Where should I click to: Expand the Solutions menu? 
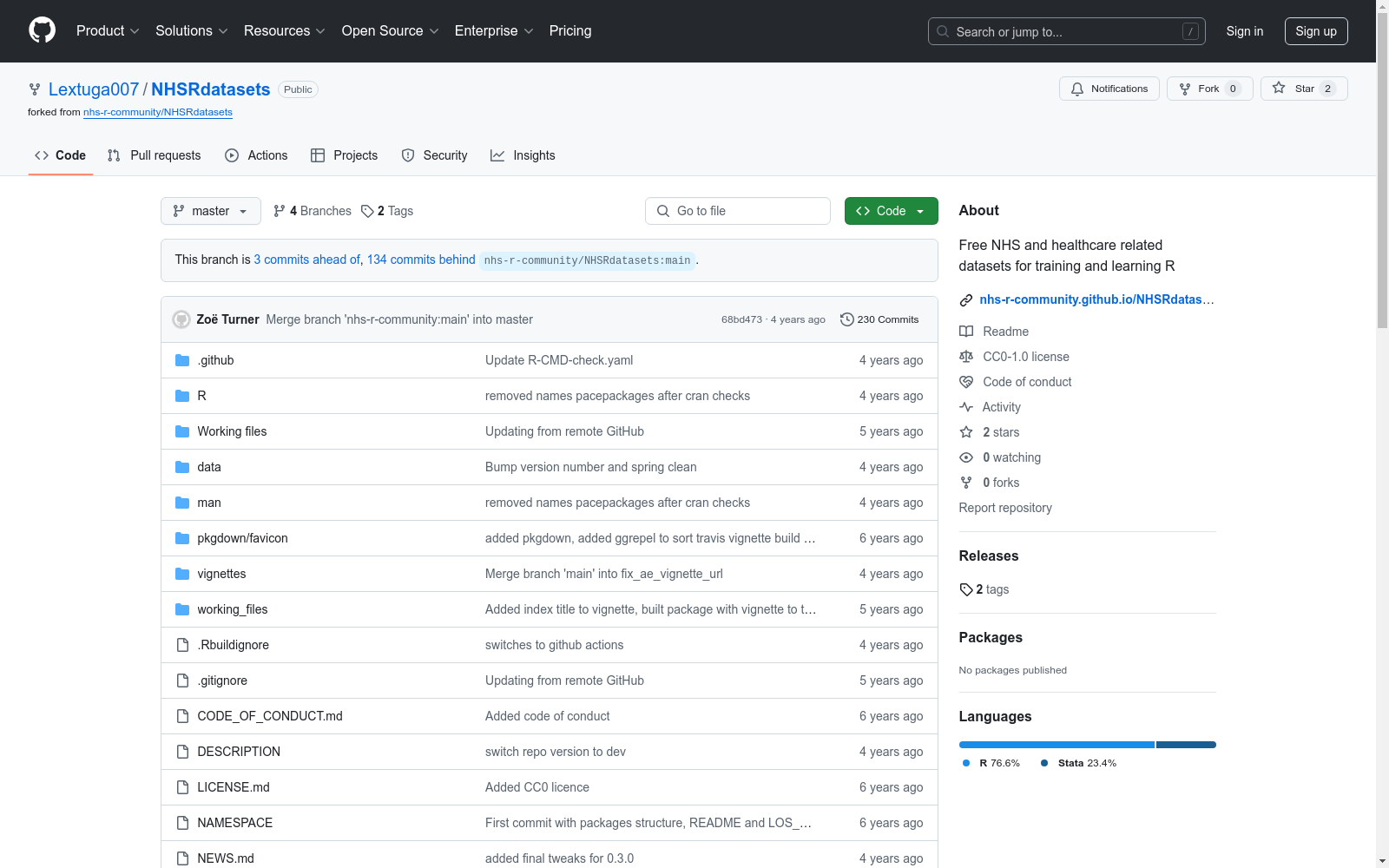192,30
